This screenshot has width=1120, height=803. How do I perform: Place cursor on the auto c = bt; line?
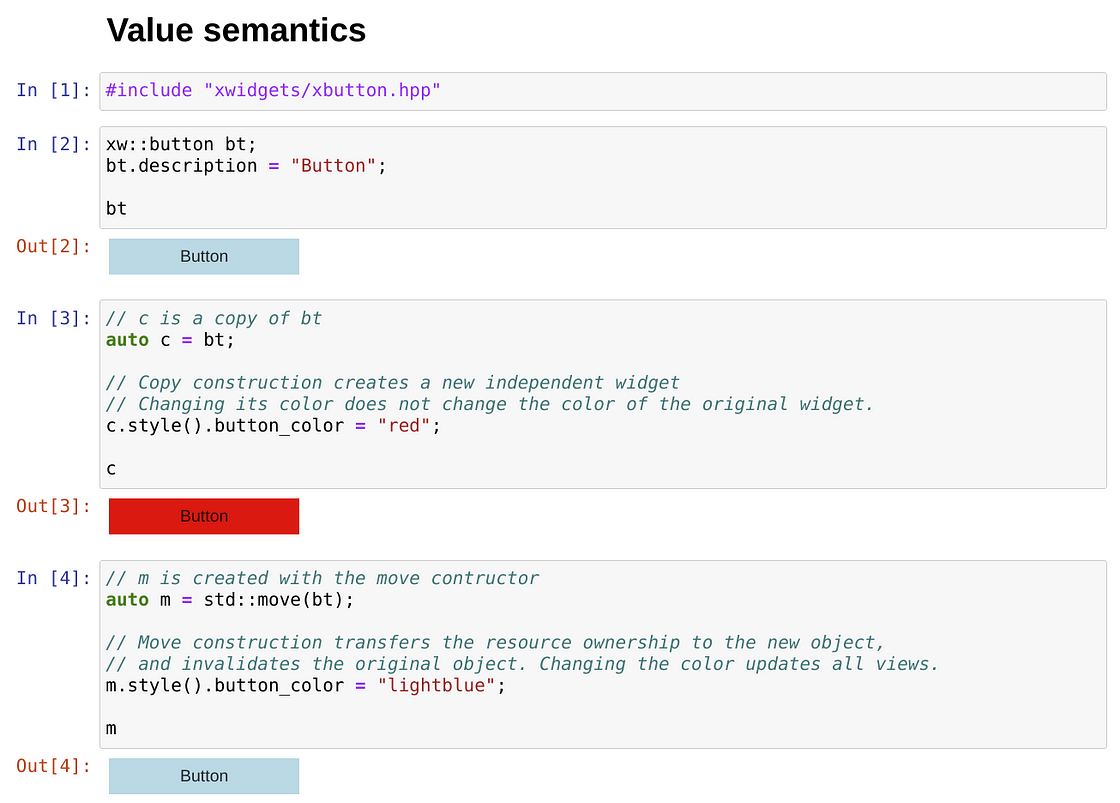click(170, 340)
